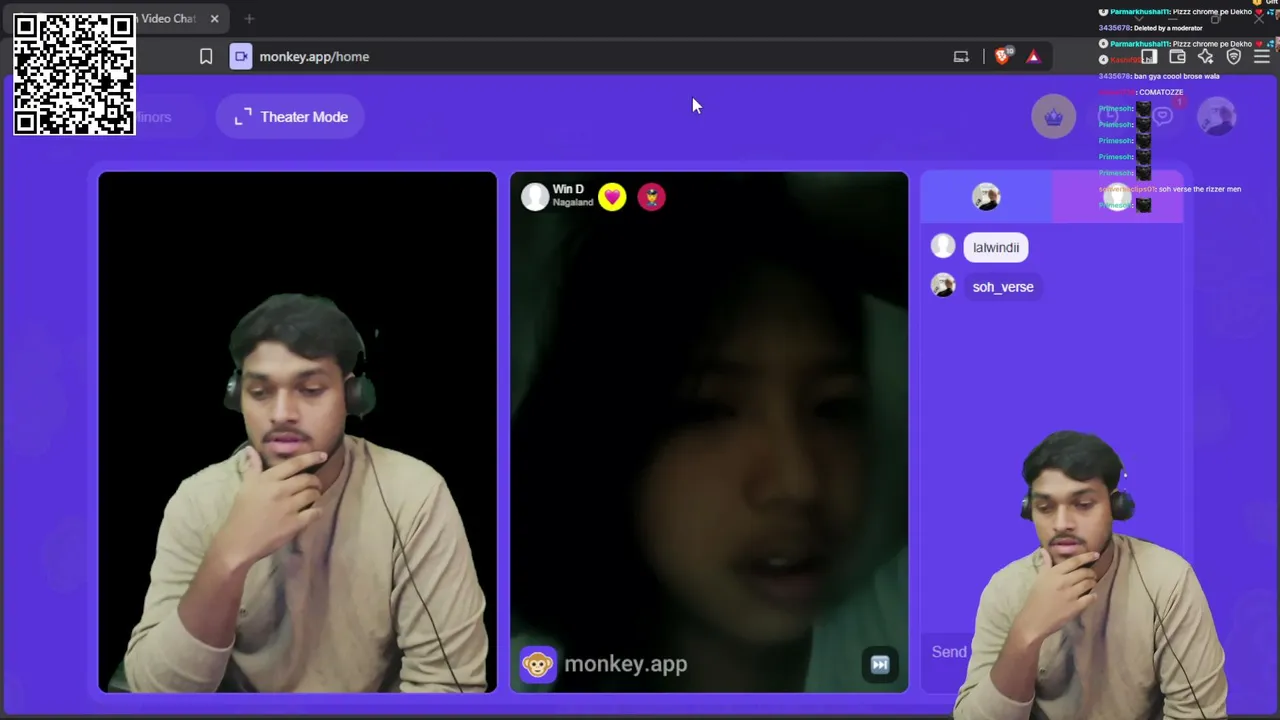Click the avatar beside soh_verse

[x=943, y=286]
